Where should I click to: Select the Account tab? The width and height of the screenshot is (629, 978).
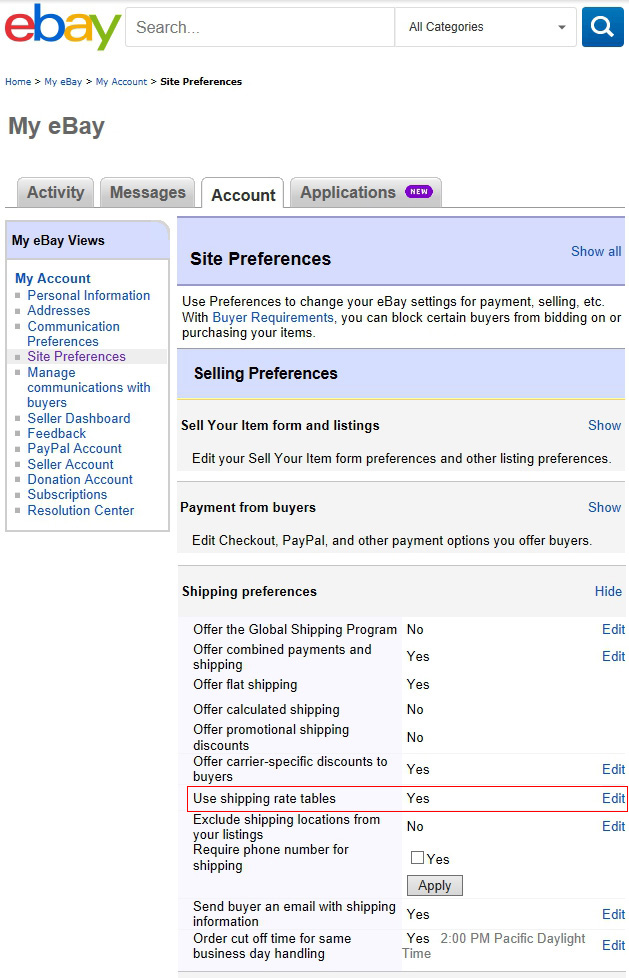(x=243, y=195)
